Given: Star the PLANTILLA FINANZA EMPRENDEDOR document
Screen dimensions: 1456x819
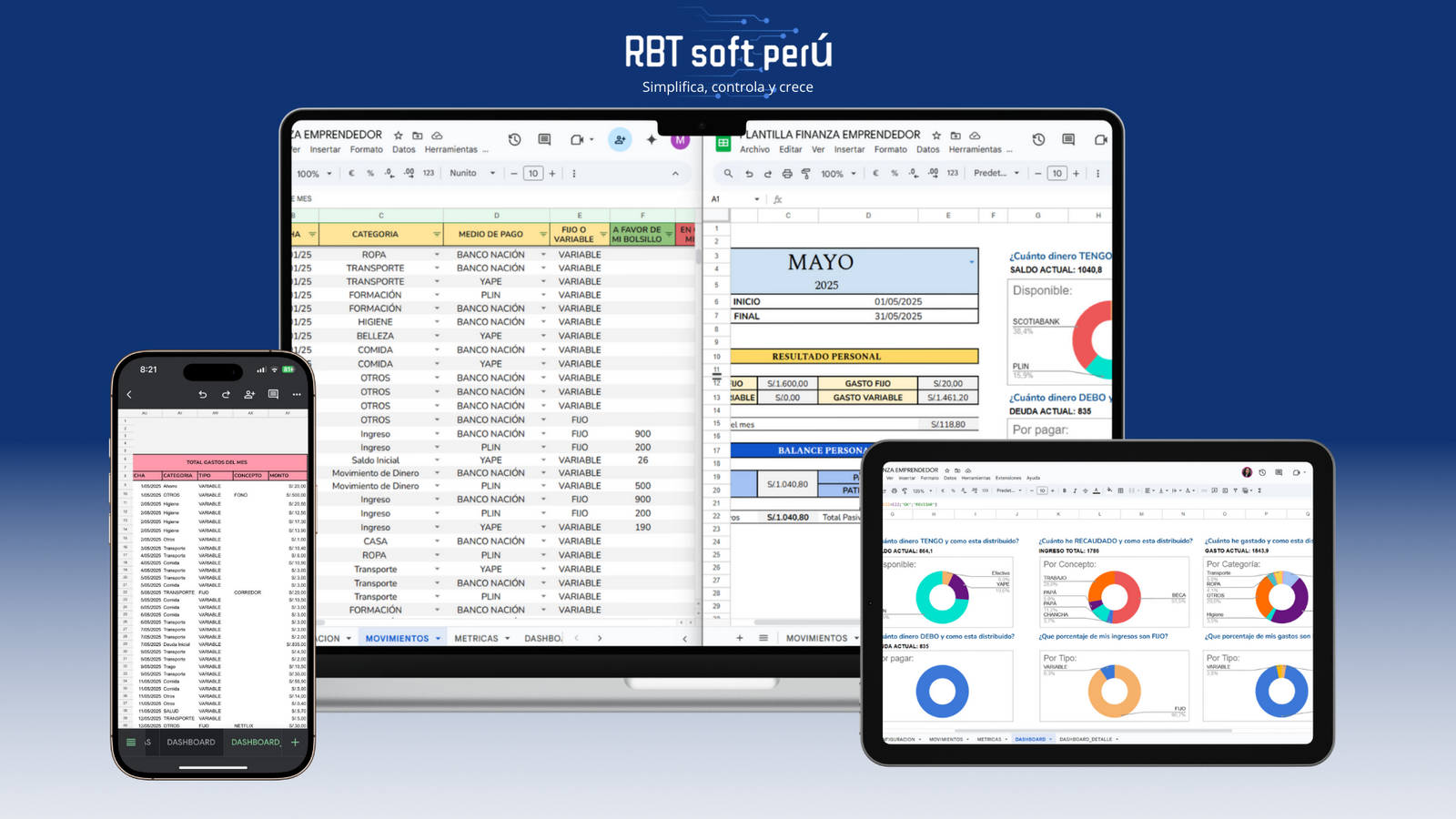Looking at the screenshot, I should click(936, 135).
